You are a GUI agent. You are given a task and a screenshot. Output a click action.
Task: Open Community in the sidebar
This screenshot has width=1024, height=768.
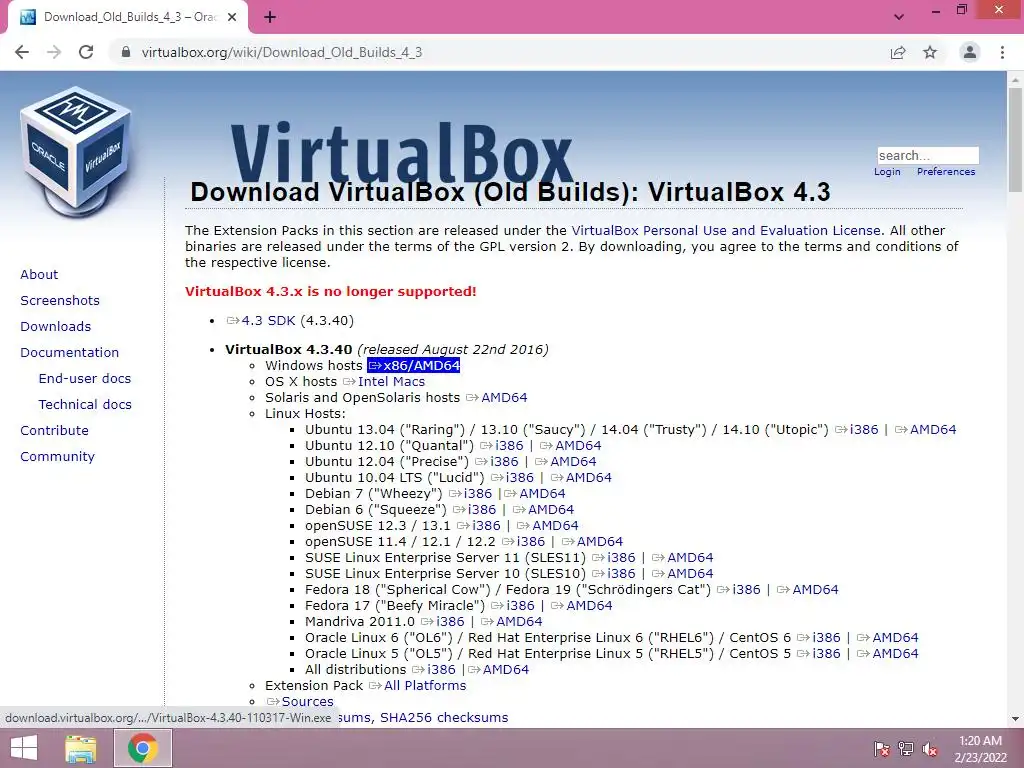(57, 456)
